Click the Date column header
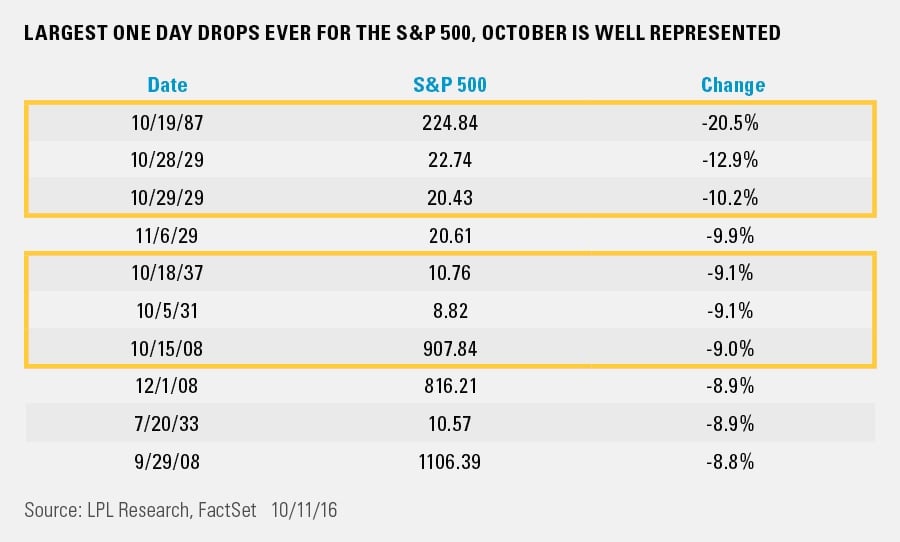Viewport: 900px width, 542px height. tap(167, 85)
